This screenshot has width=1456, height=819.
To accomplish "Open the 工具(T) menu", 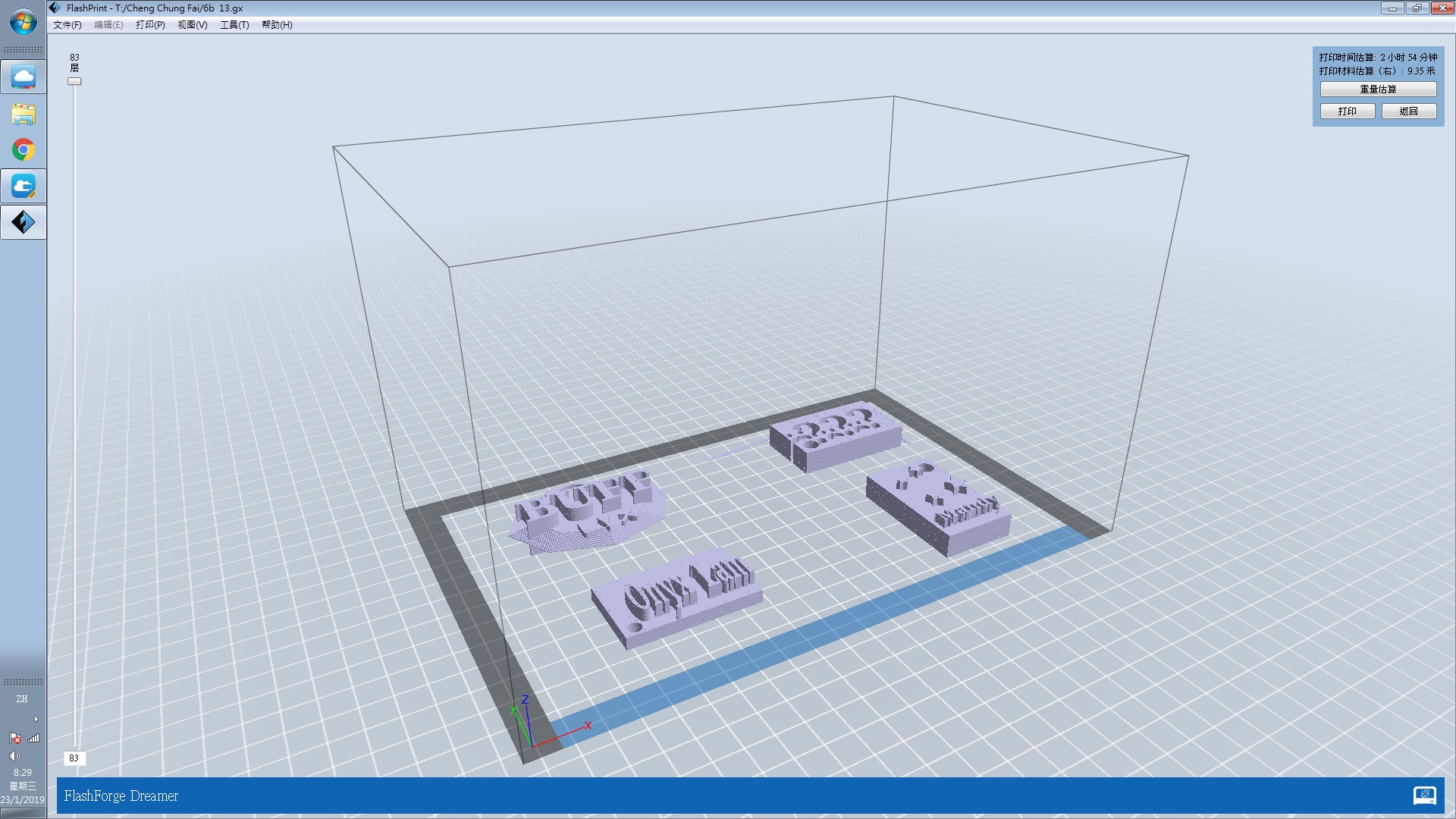I will 234,25.
